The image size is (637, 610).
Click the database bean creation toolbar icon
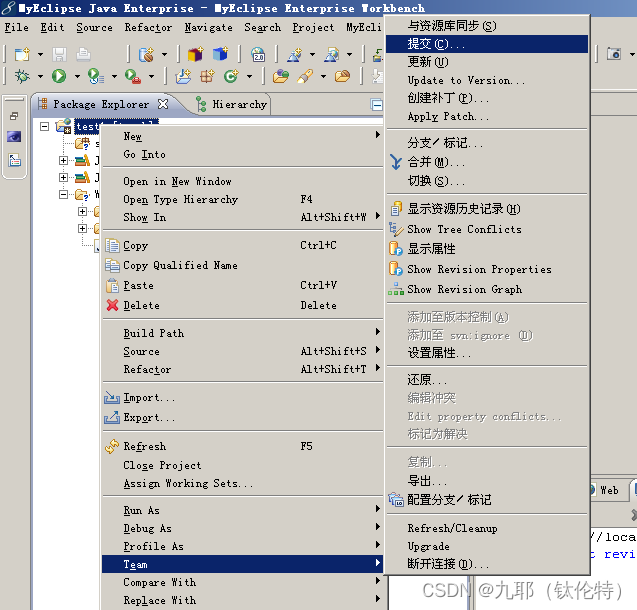[x=146, y=54]
